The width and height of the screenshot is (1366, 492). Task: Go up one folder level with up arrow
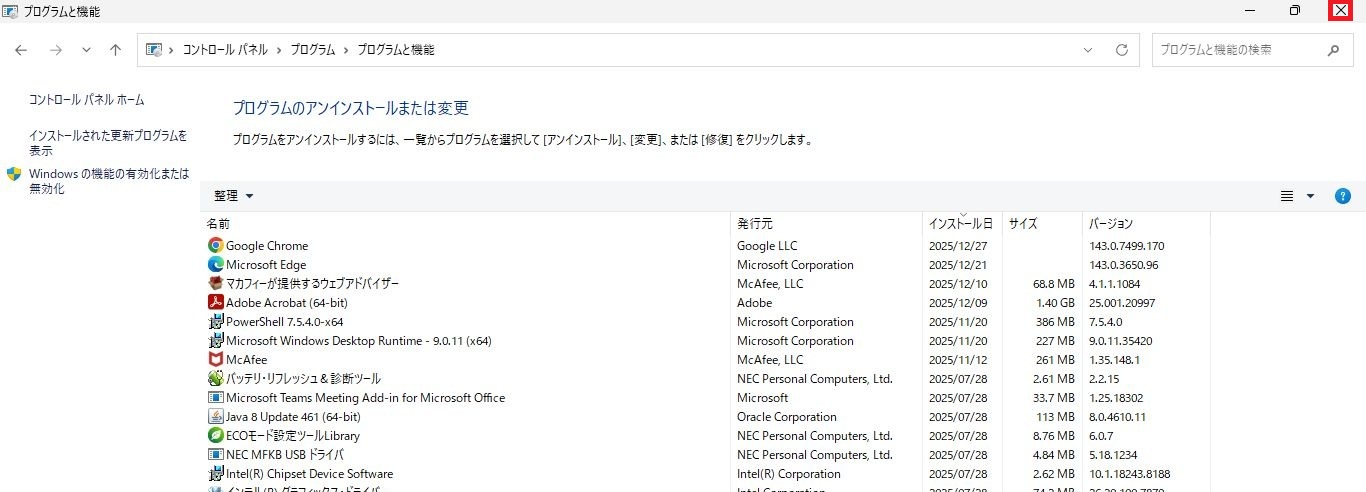click(116, 50)
